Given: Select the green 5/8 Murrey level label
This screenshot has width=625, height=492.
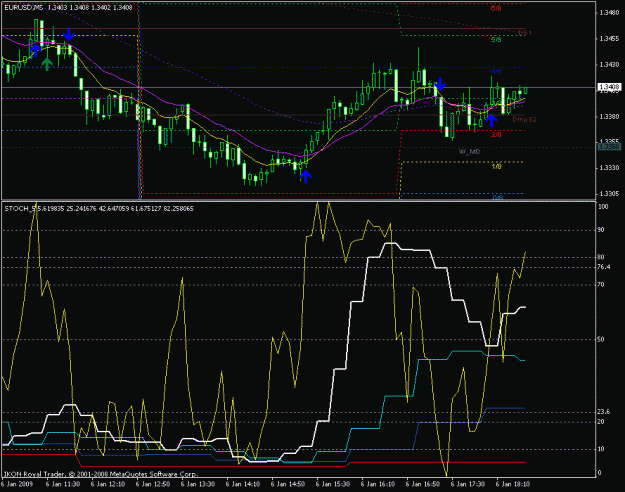Looking at the screenshot, I should pyautogui.click(x=496, y=40).
